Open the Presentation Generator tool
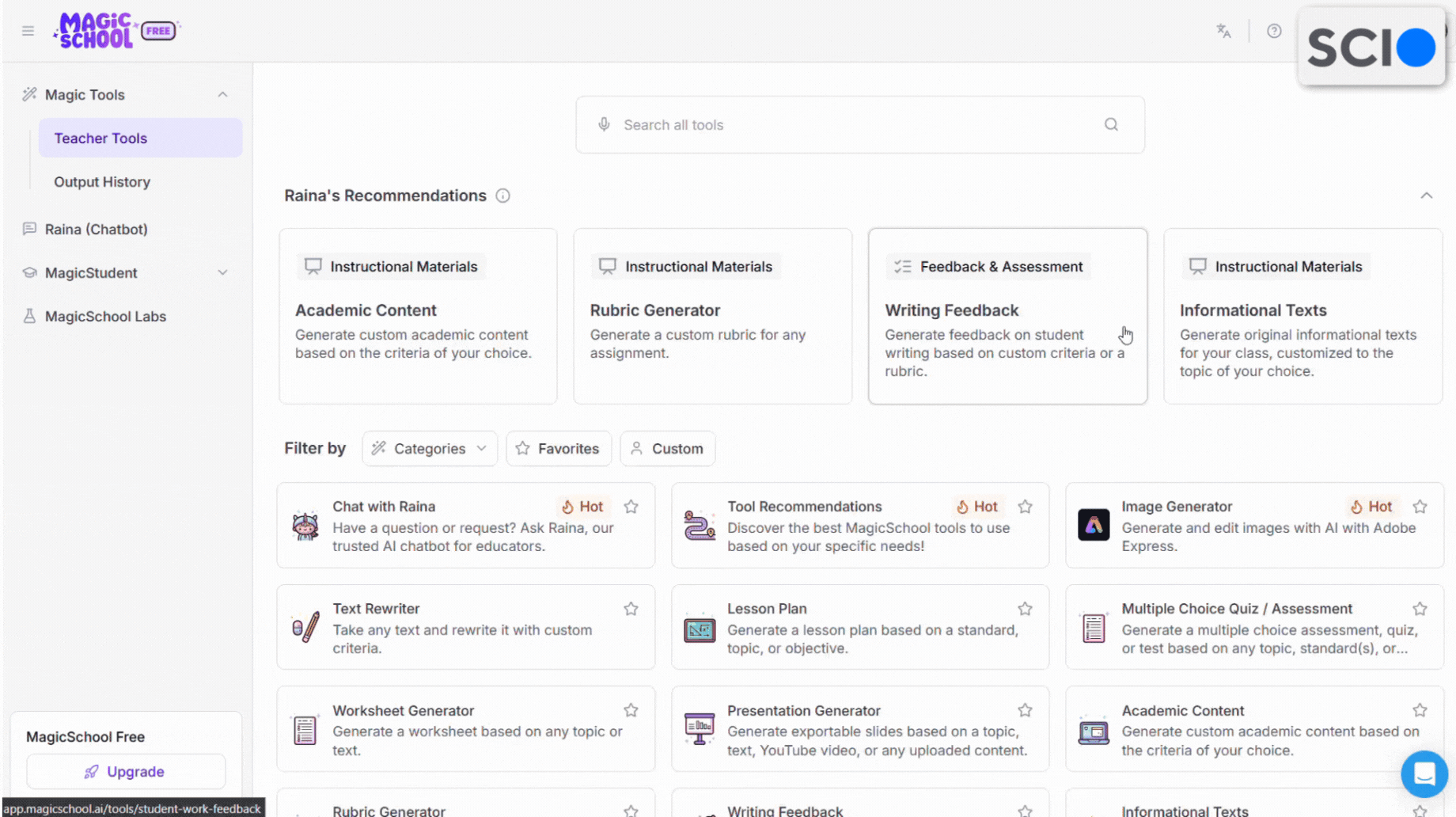 (860, 729)
